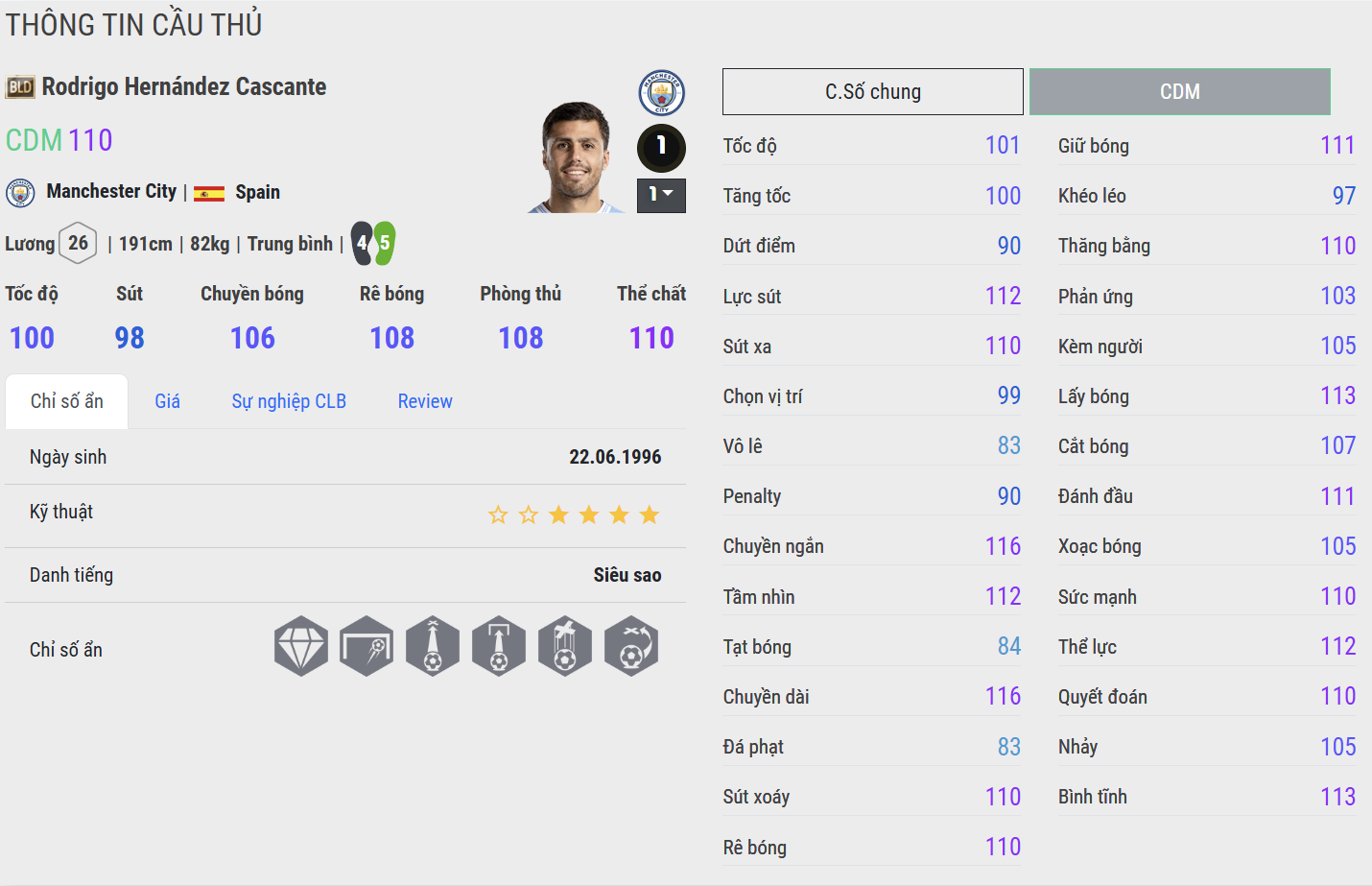1372x886 pixels.
Task: Click the skill moves star rating
Action: click(574, 515)
